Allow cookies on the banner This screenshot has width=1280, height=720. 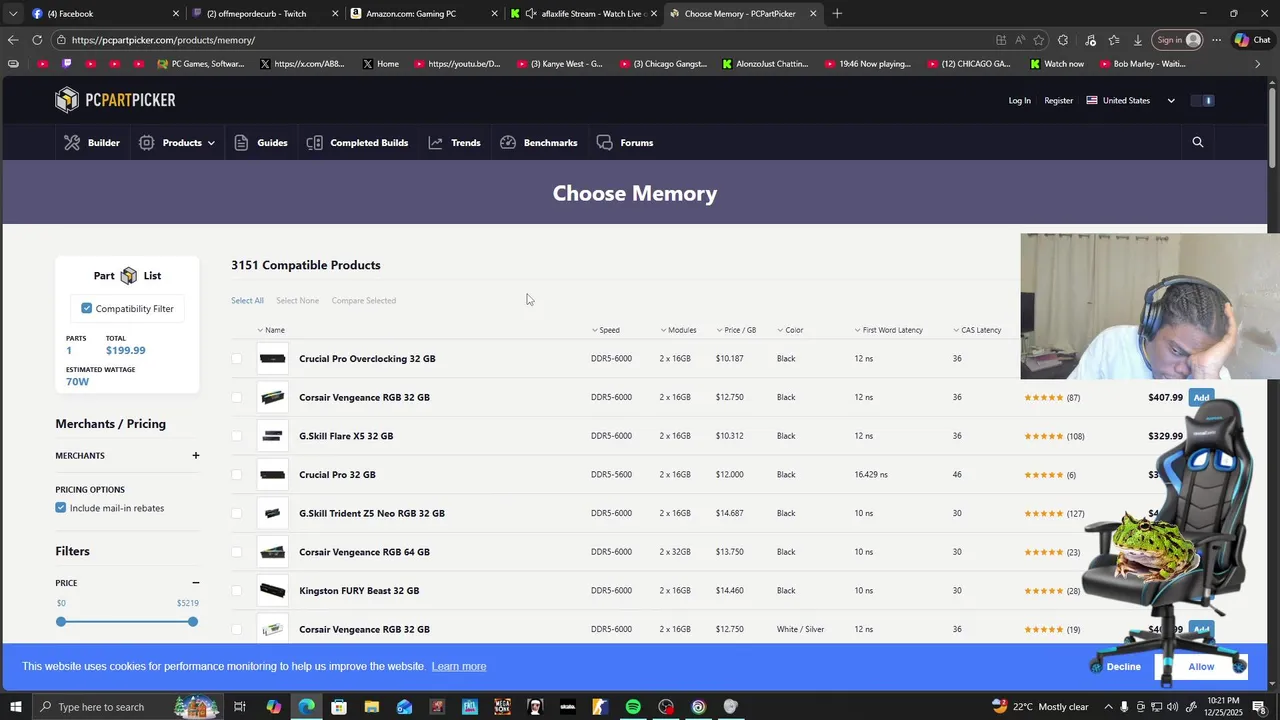pos(1201,667)
